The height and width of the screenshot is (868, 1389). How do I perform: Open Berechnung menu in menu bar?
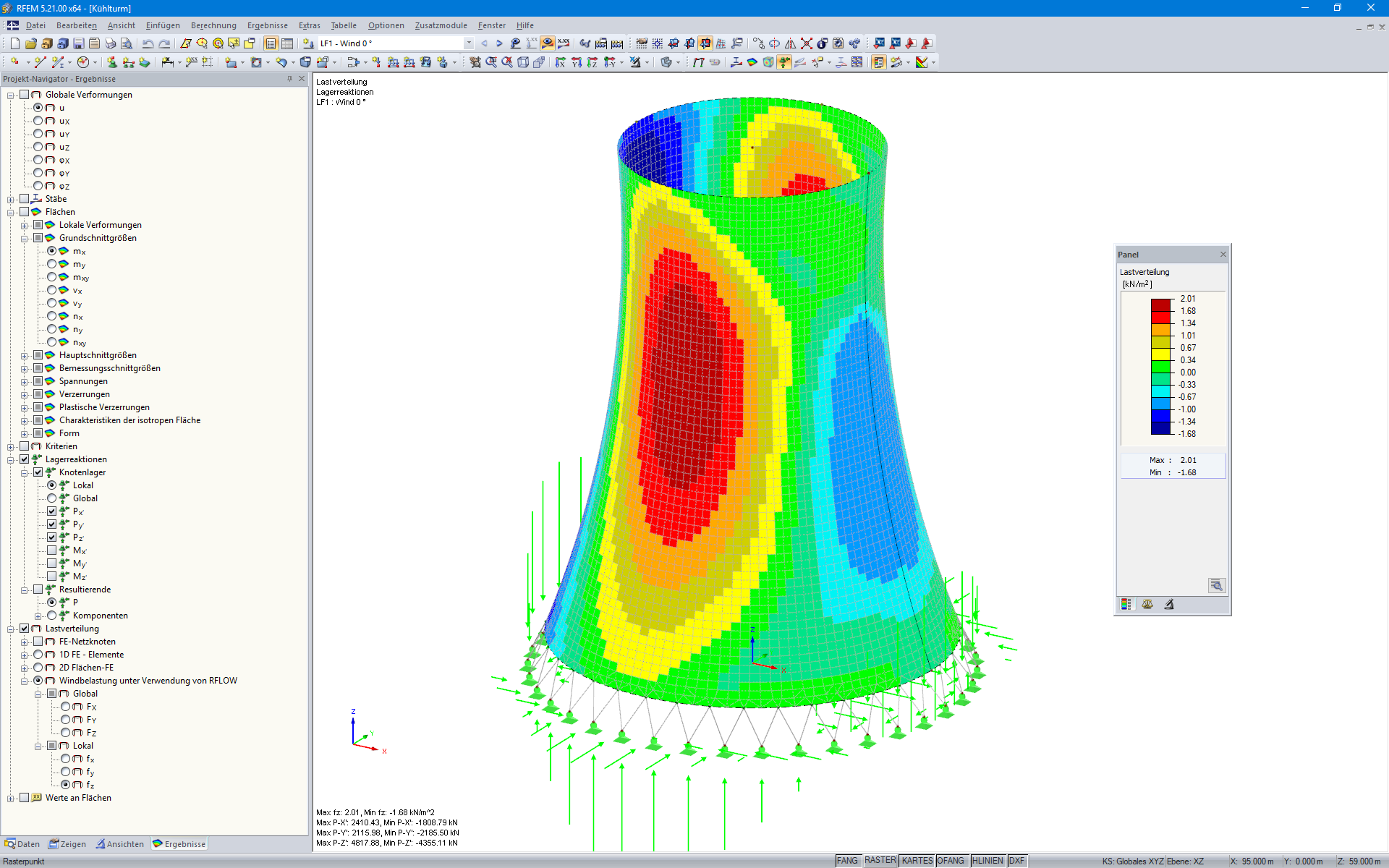pos(213,25)
